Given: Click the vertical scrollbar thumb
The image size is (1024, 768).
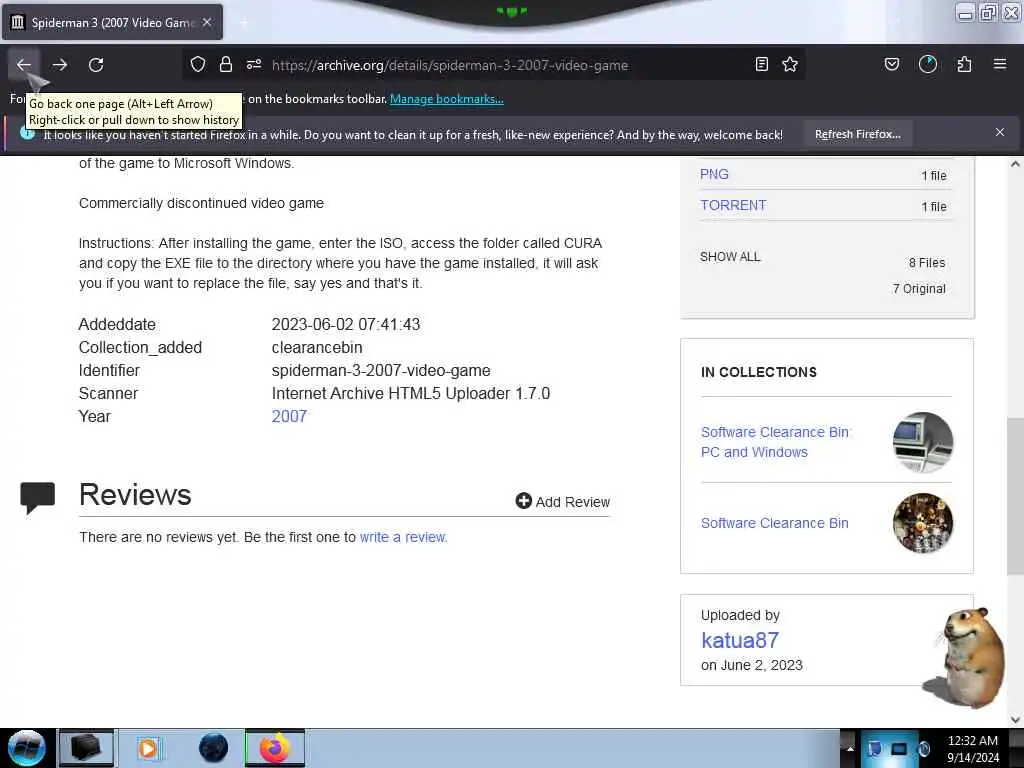Looking at the screenshot, I should pyautogui.click(x=1015, y=496).
